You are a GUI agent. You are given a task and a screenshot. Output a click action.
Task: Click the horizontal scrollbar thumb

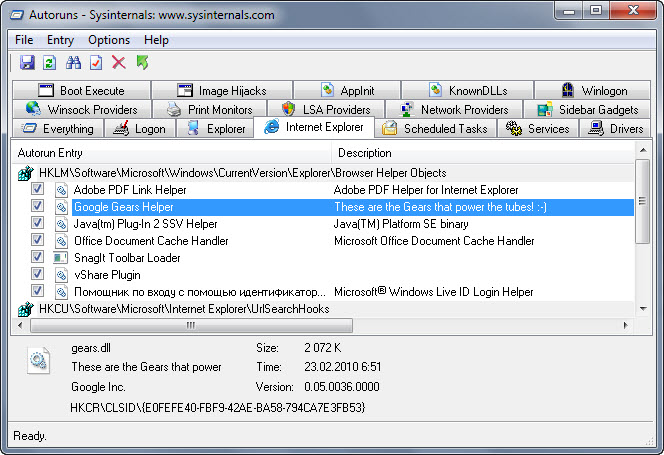click(191, 325)
